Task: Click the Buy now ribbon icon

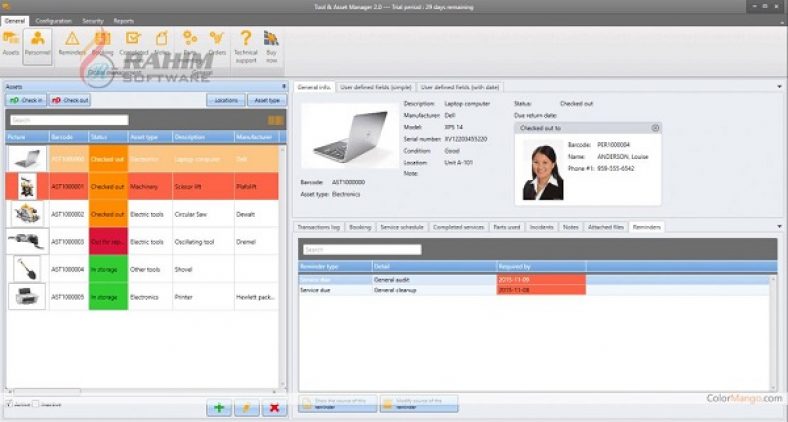Action: click(271, 46)
